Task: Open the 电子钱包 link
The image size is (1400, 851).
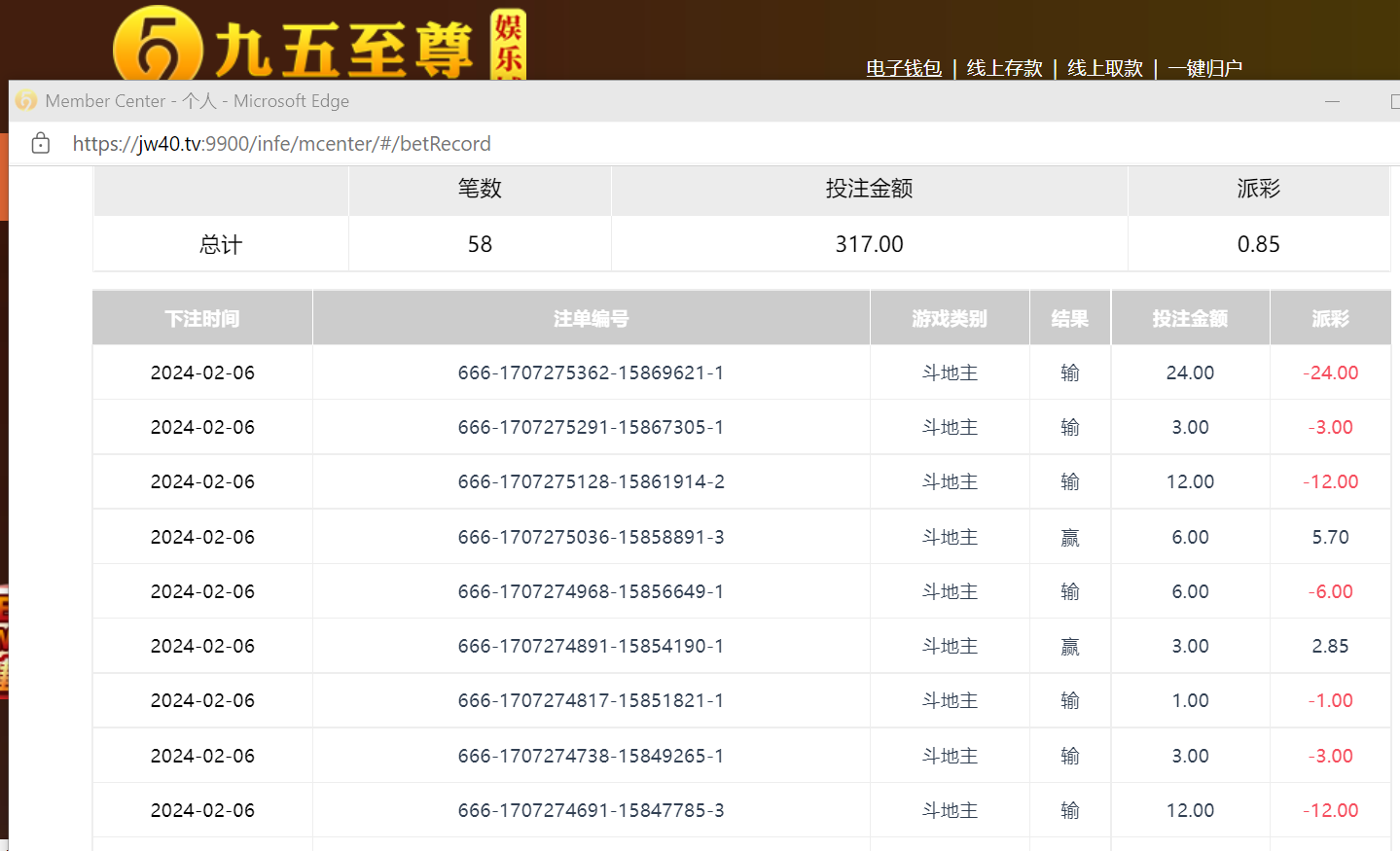Action: click(x=904, y=68)
